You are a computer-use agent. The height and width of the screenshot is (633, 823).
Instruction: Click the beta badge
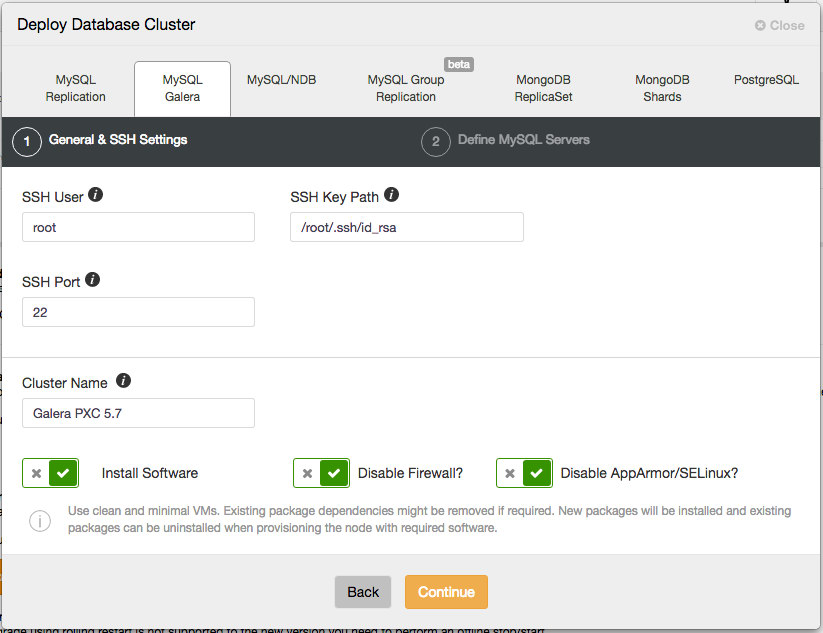459,64
